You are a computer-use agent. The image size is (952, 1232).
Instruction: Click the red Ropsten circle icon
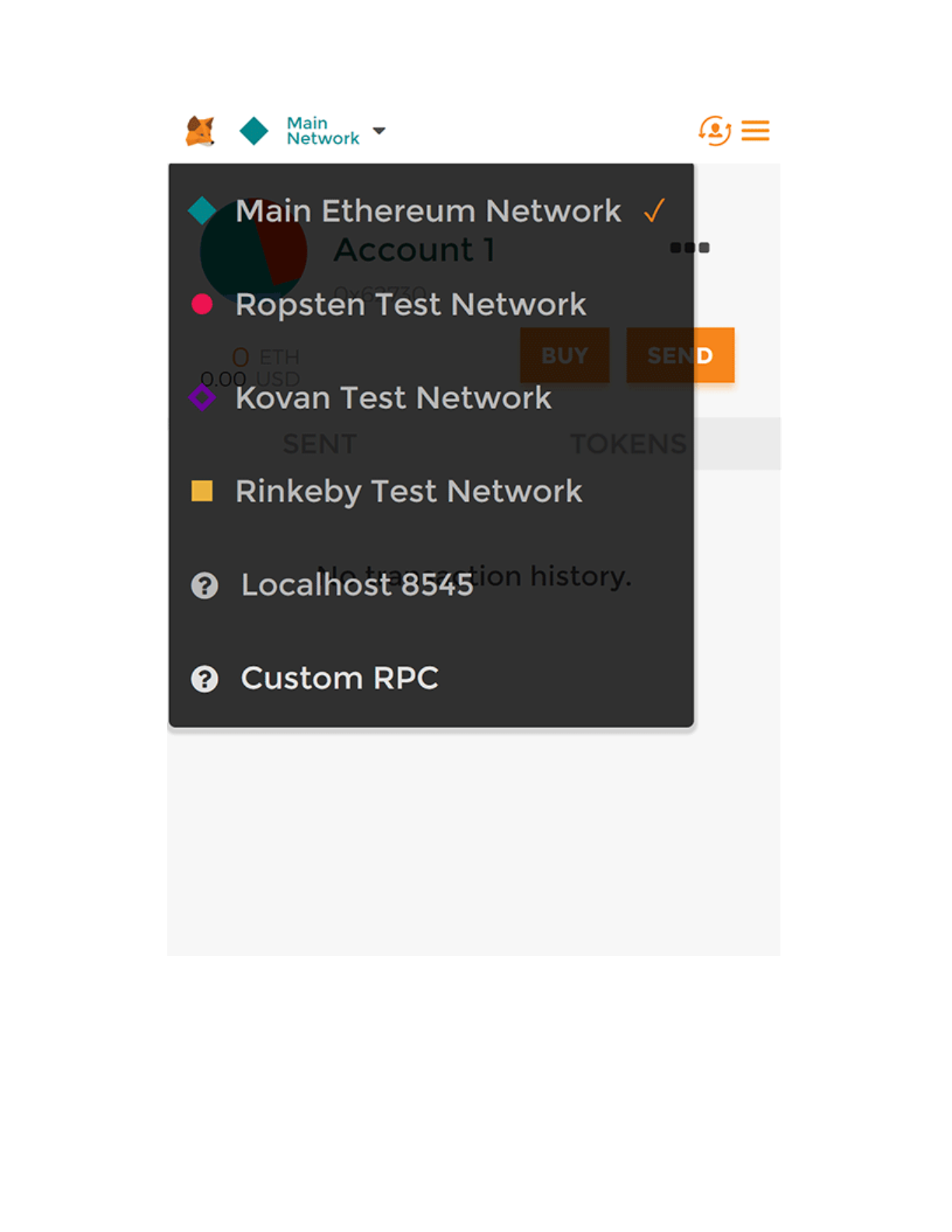[x=202, y=304]
